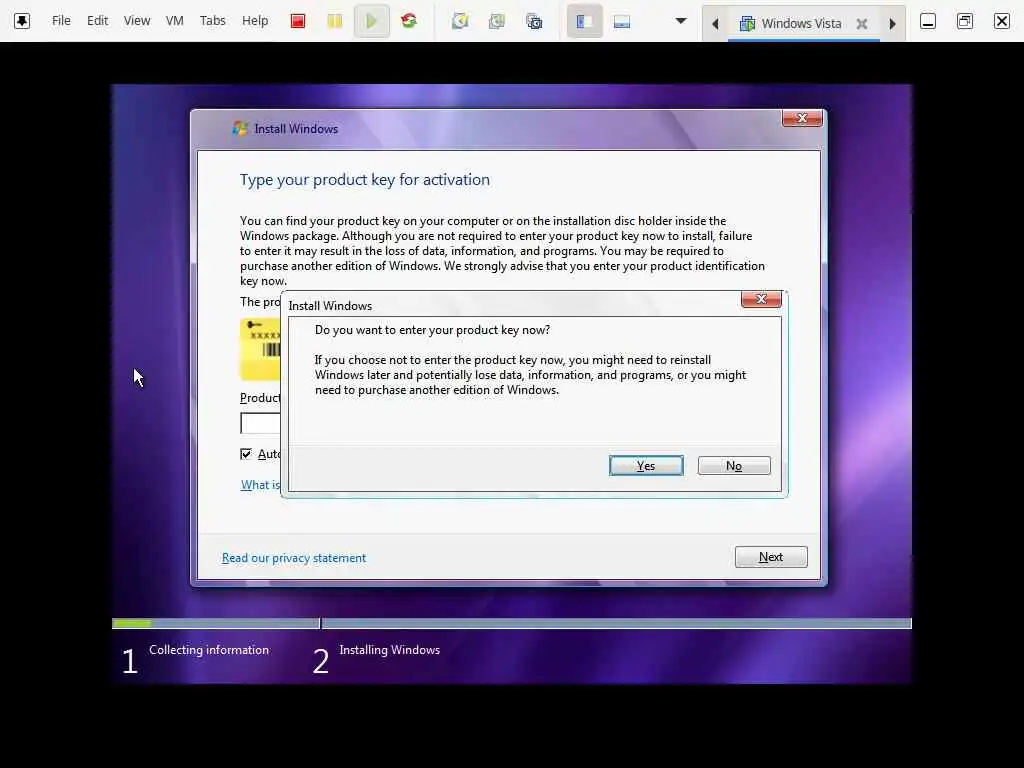Open the Help menu

coord(255,21)
